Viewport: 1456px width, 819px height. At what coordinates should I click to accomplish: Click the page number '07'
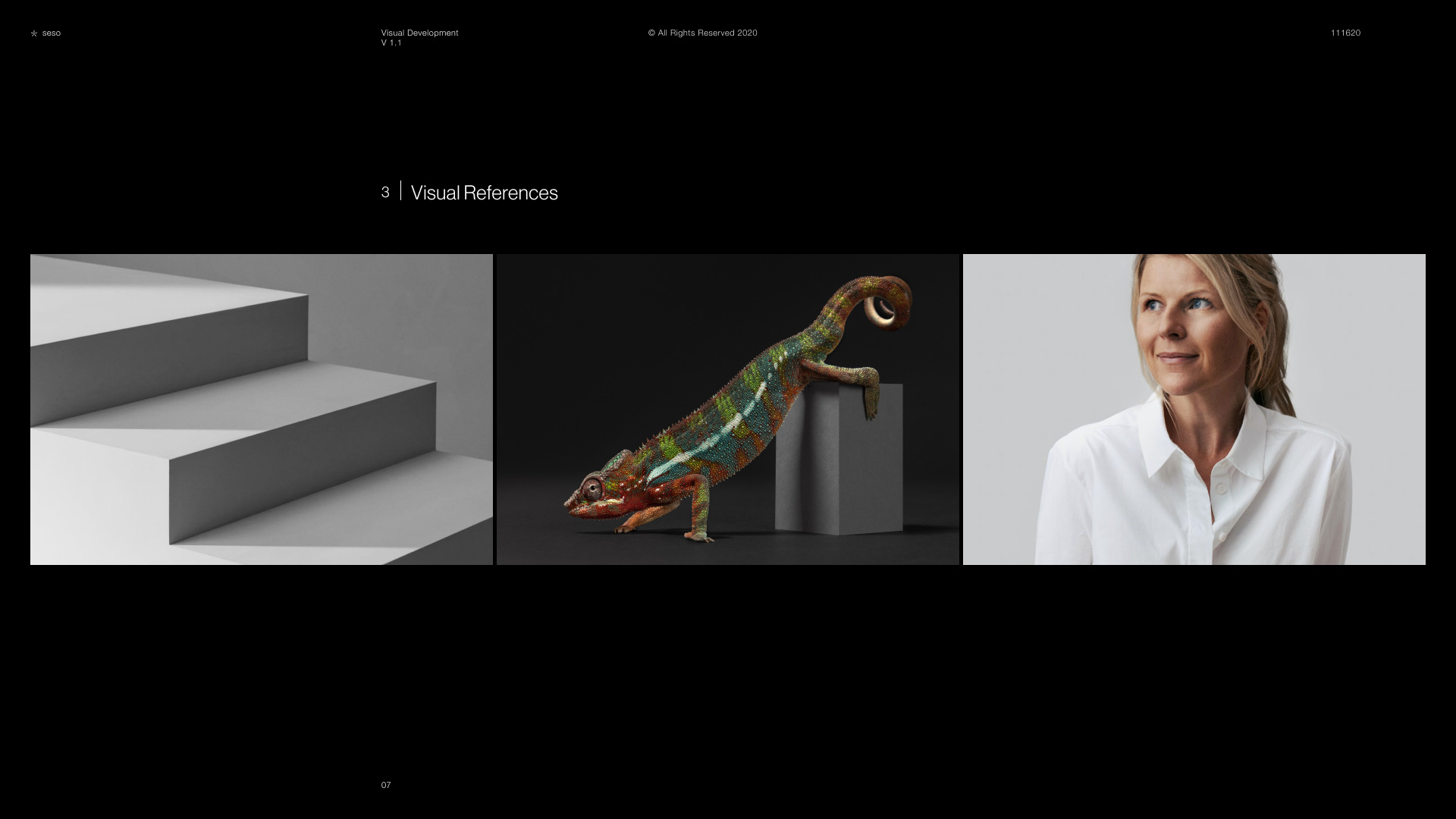tap(386, 785)
